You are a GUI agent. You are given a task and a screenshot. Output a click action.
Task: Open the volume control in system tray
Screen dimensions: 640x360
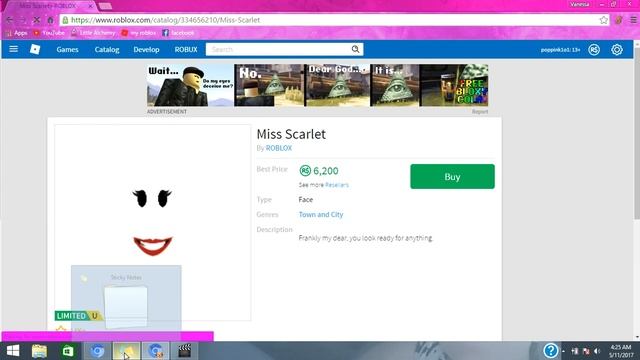598,351
